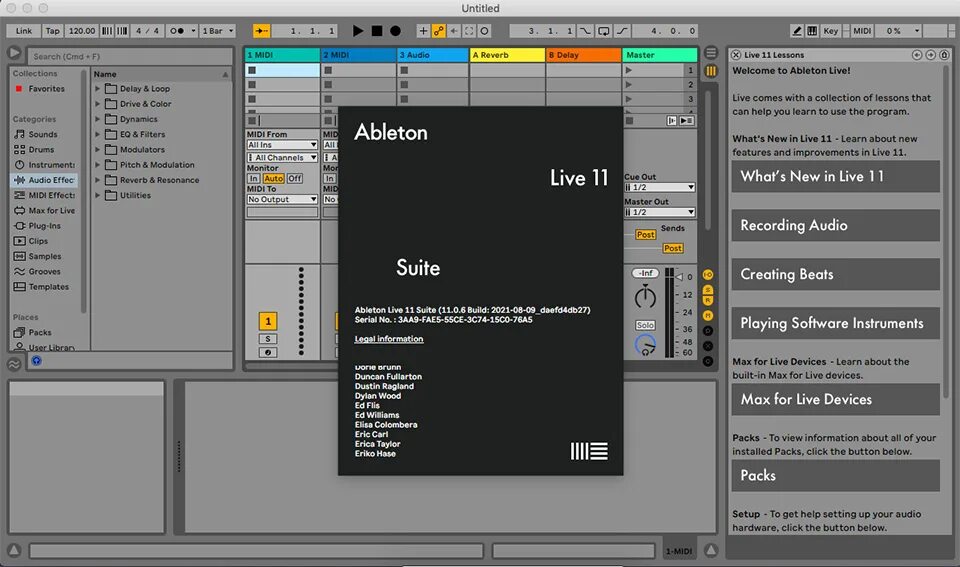The width and height of the screenshot is (960, 567).
Task: Toggle the Follow playback button
Action: [261, 31]
